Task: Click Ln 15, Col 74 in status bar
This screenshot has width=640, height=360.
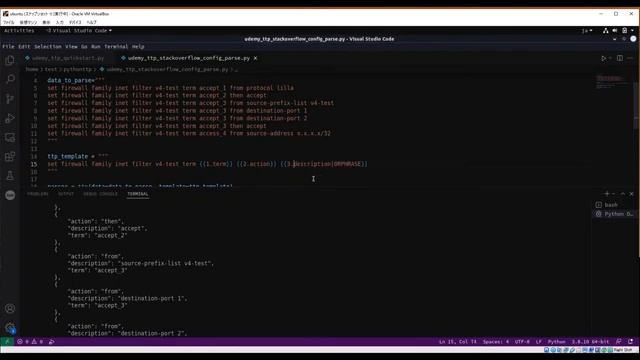Action: (x=458, y=342)
